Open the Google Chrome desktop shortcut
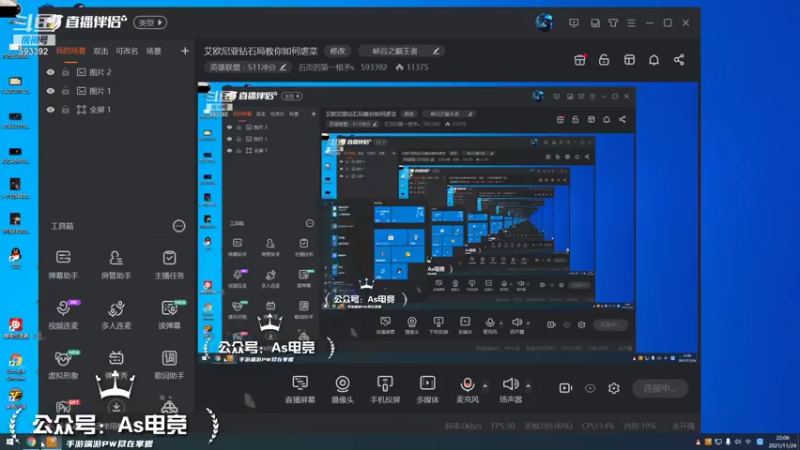The image size is (800, 450). [x=15, y=367]
